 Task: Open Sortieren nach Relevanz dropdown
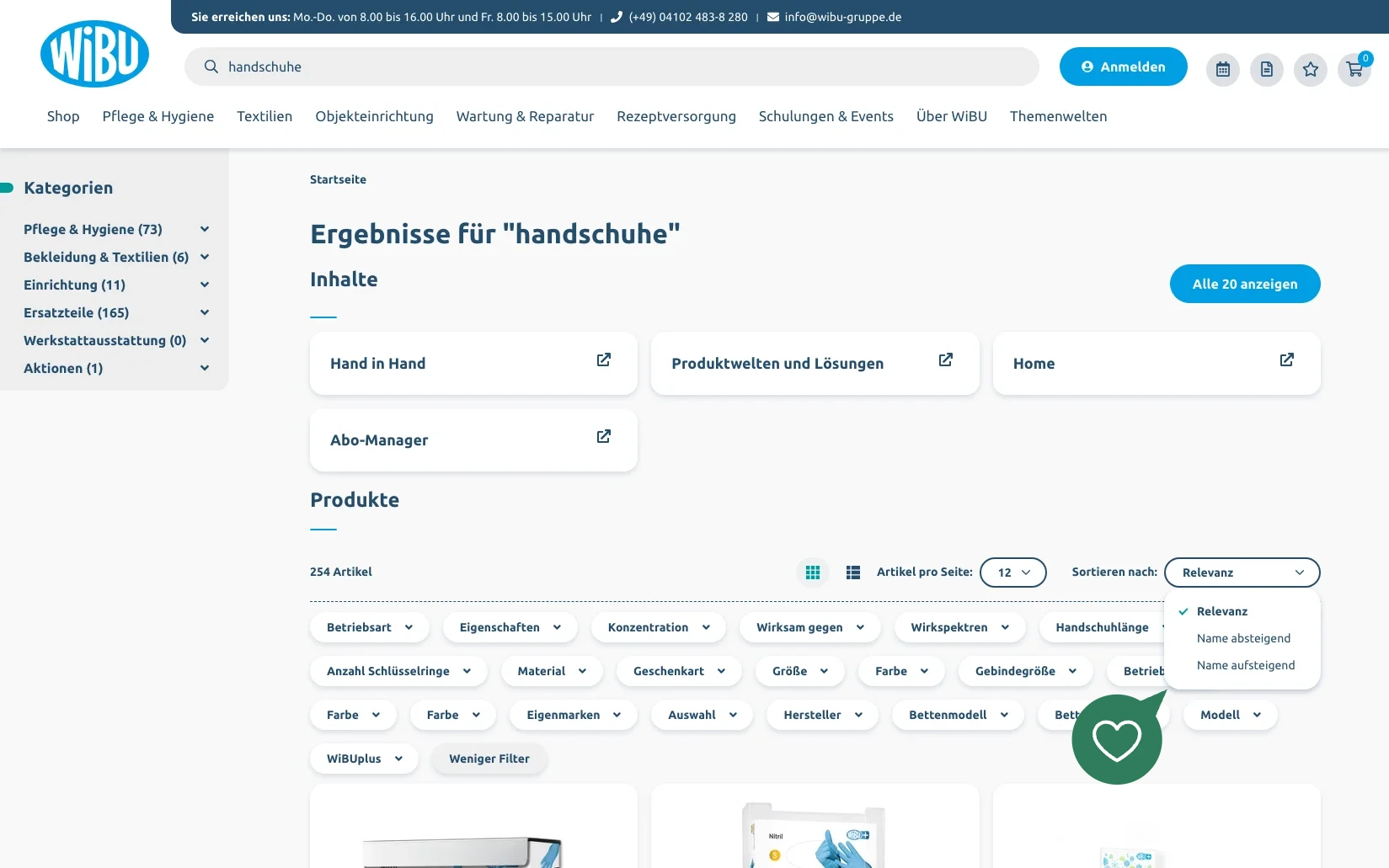pyautogui.click(x=1242, y=572)
